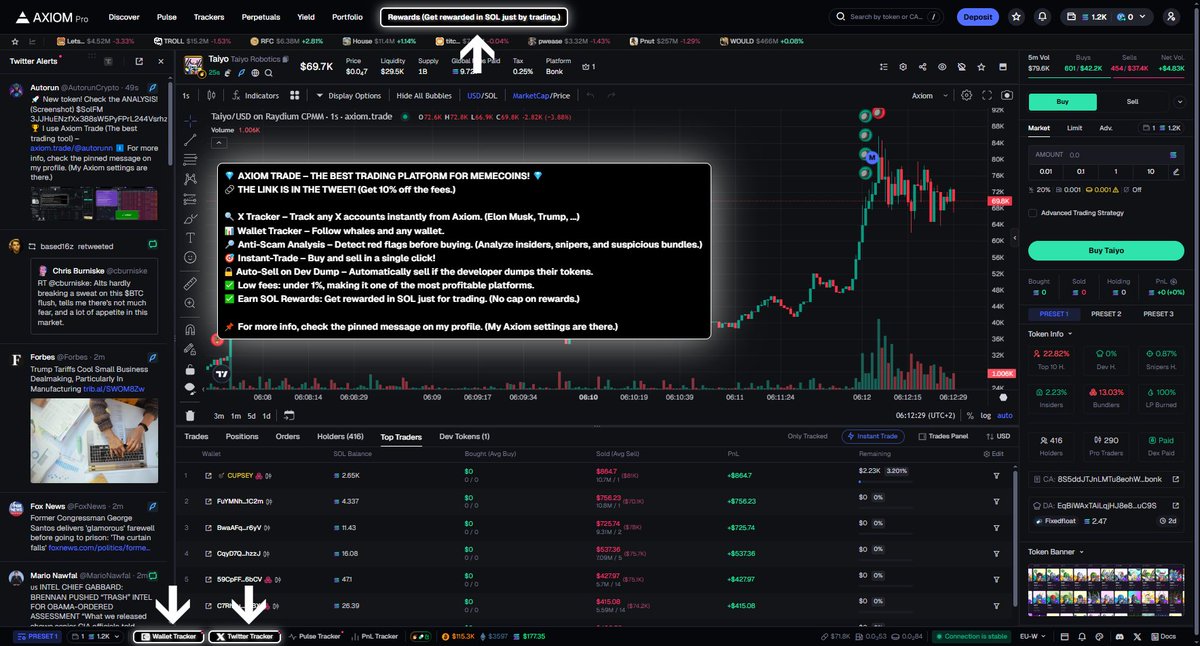
Task: Switch to Dev Tokens (1) tab
Action: click(464, 437)
